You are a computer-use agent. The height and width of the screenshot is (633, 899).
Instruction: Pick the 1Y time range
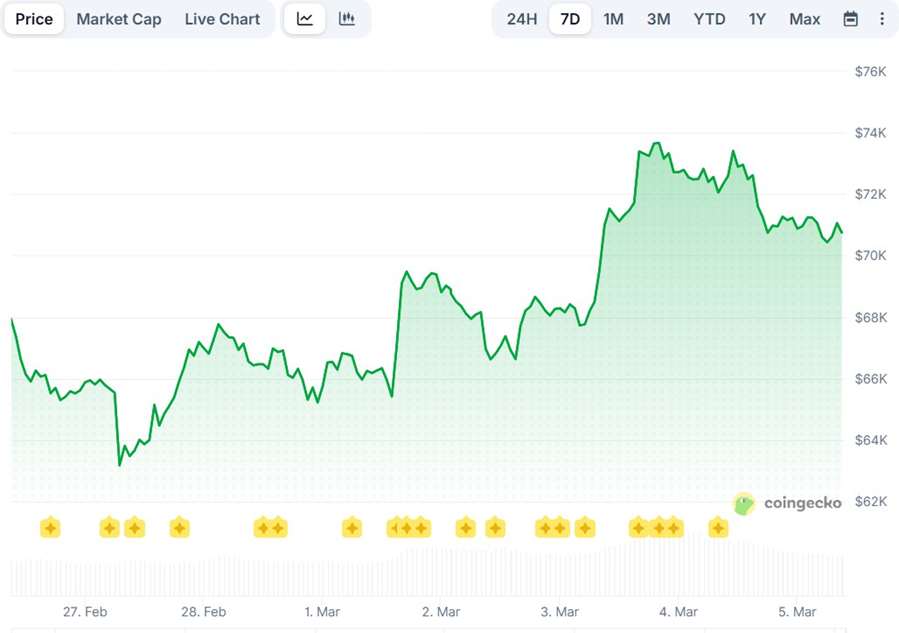click(758, 19)
